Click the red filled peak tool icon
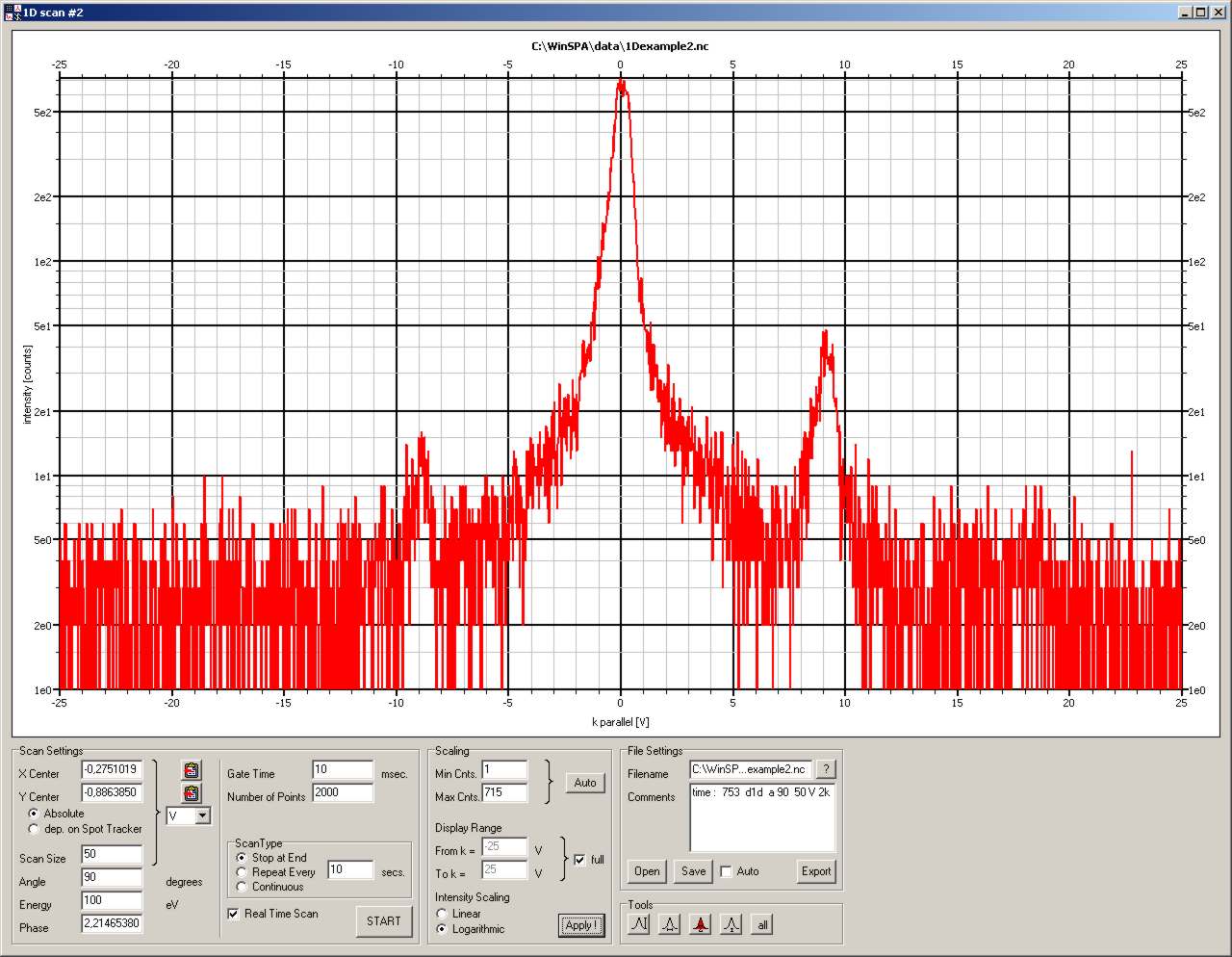1232x957 pixels. click(701, 925)
